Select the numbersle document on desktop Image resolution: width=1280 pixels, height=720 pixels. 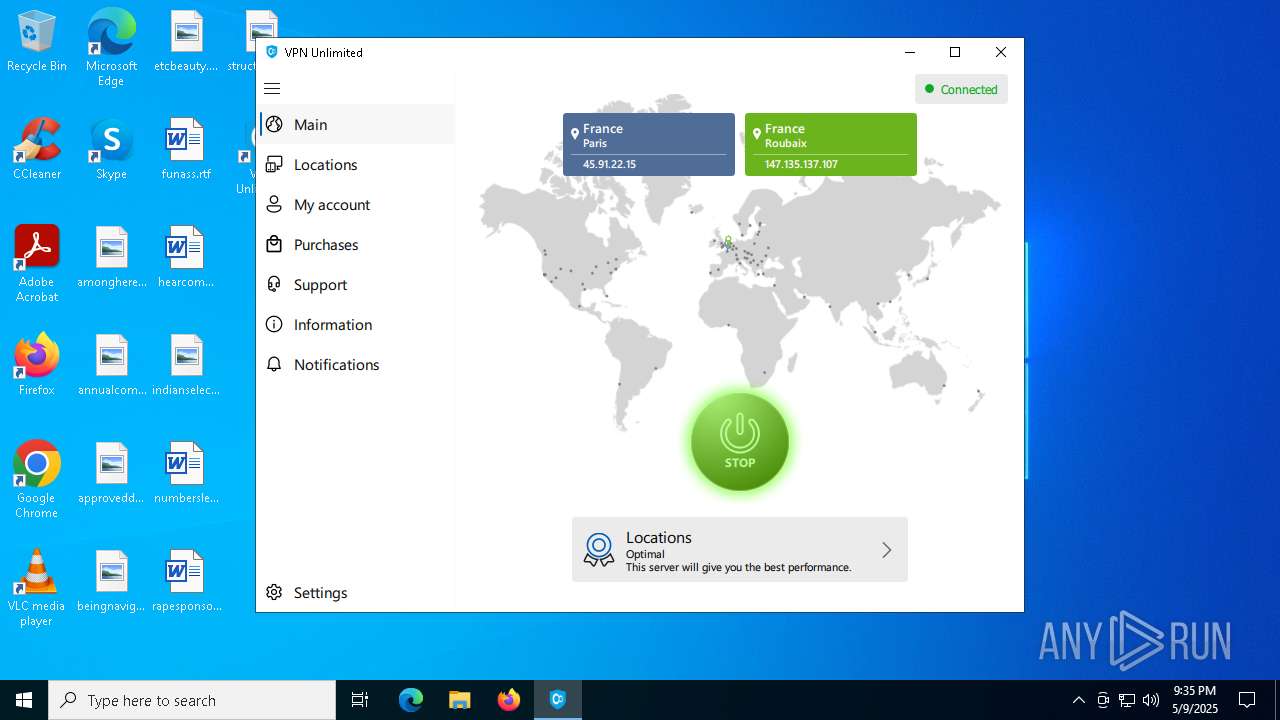click(186, 473)
